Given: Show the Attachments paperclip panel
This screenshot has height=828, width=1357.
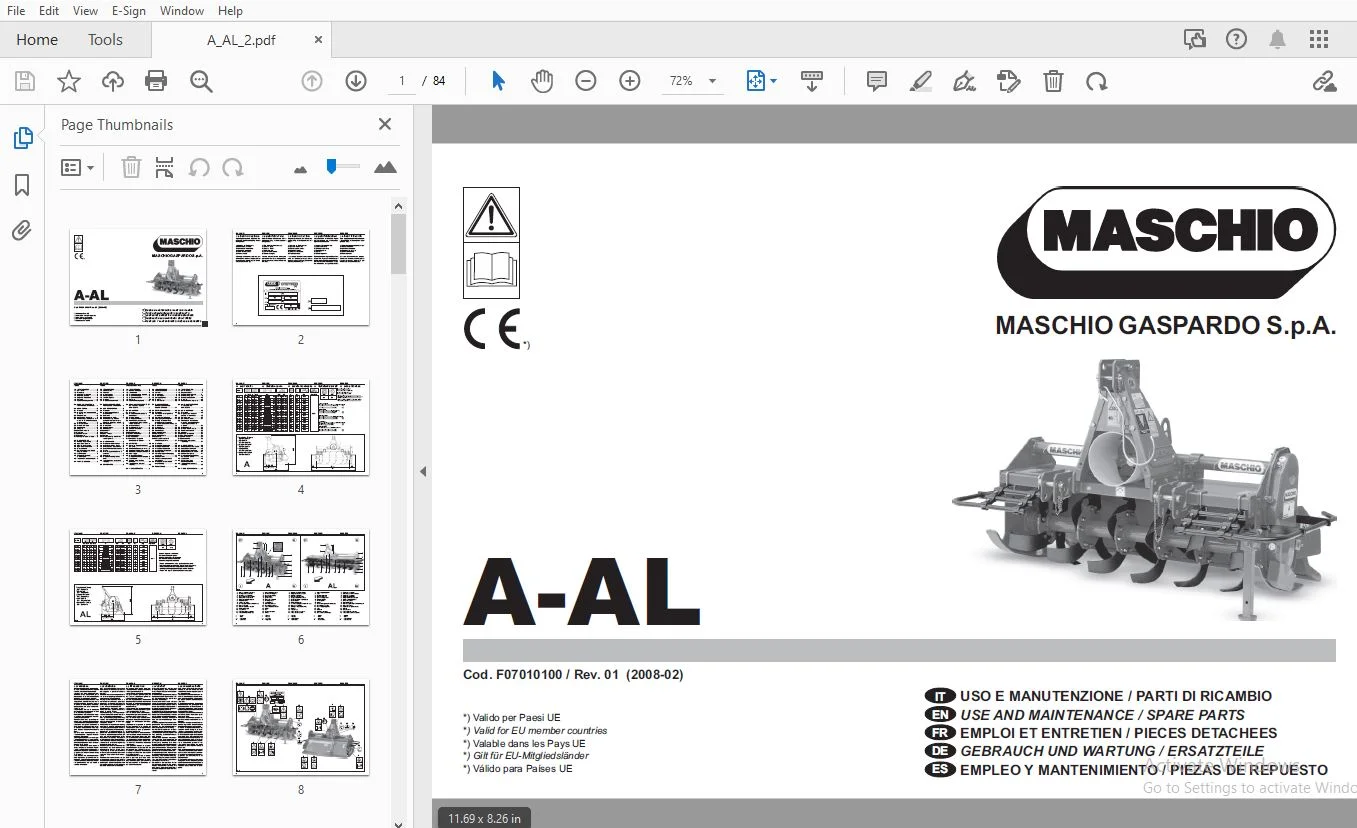Looking at the screenshot, I should 22,231.
